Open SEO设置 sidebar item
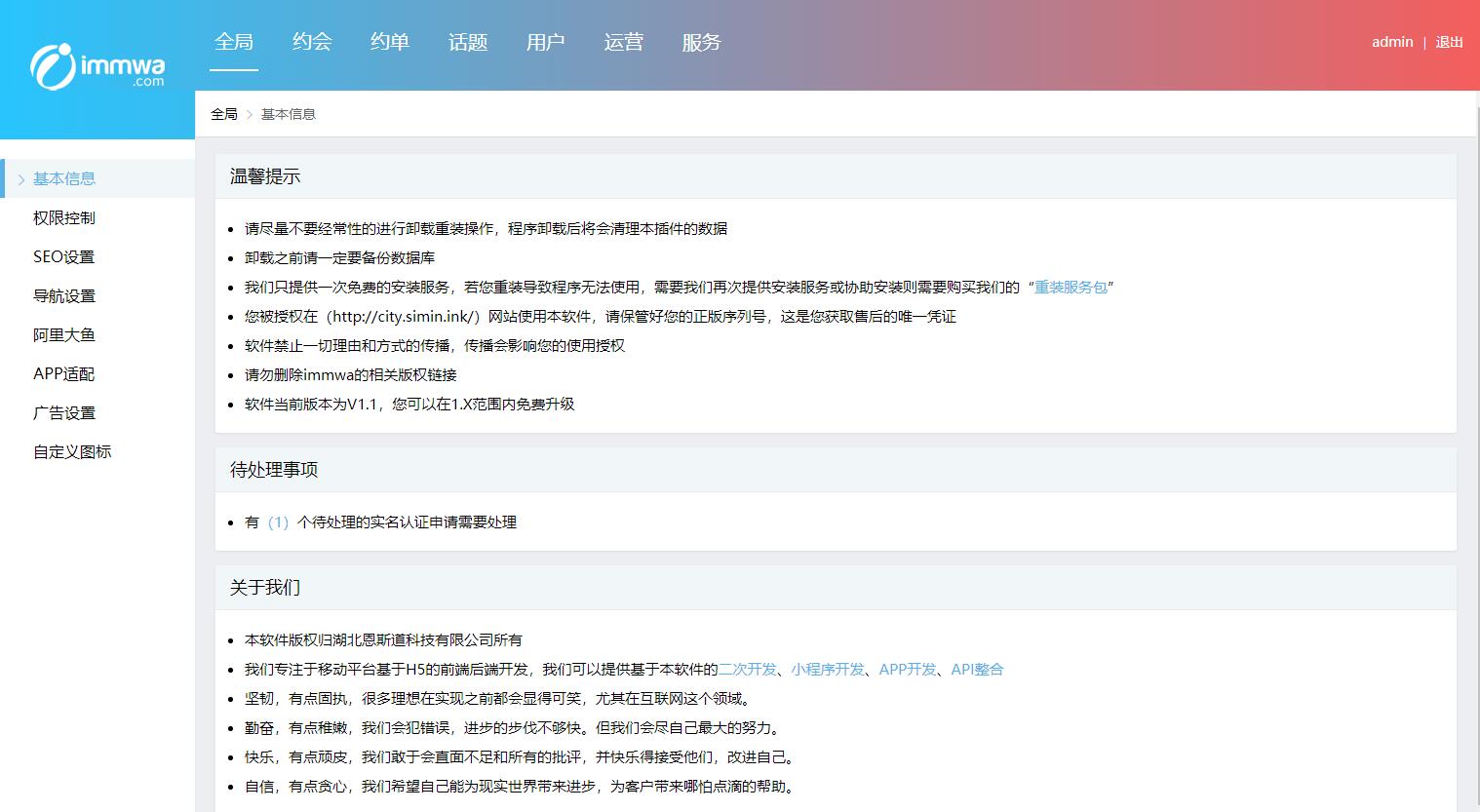Screen dimensions: 1480x812 [64, 256]
